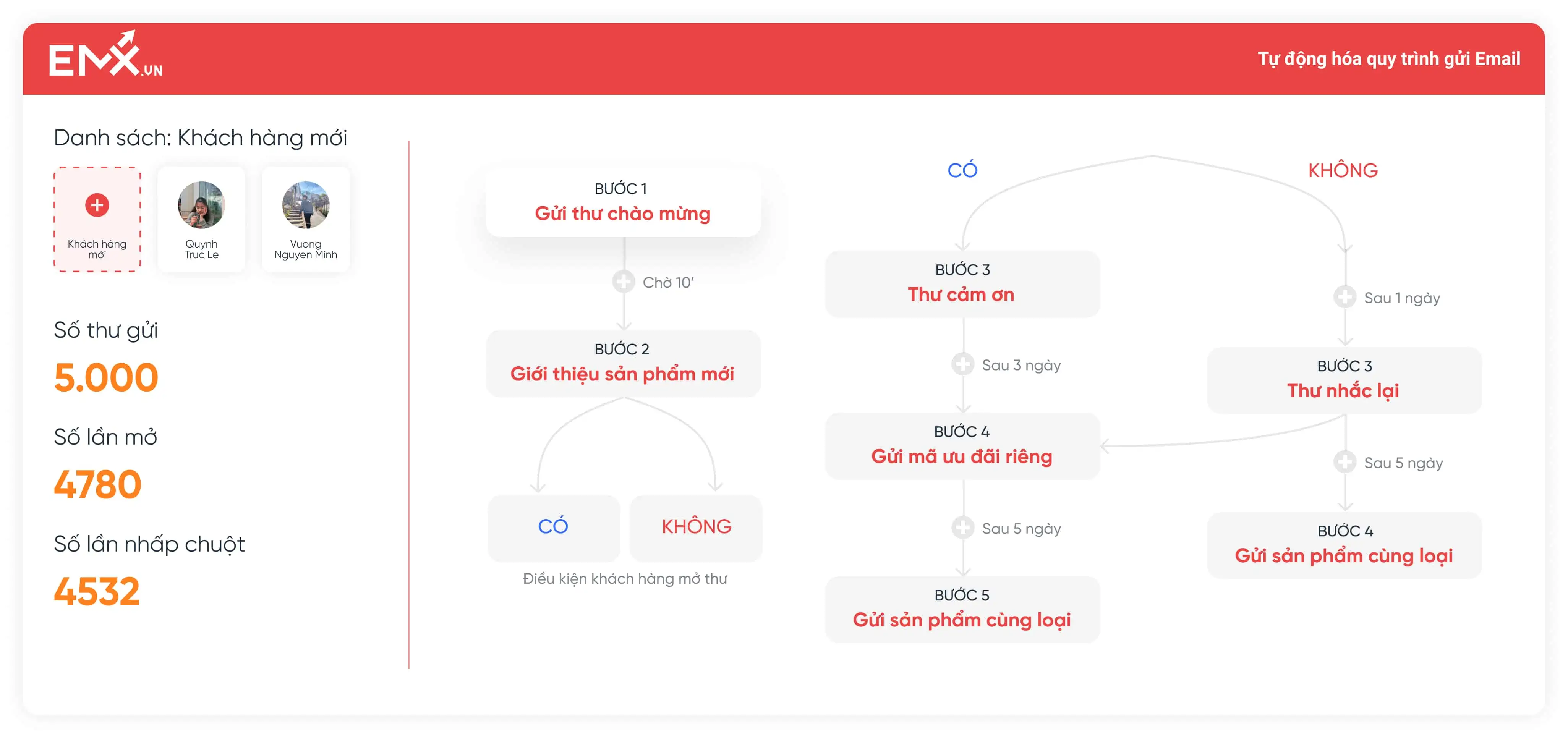The width and height of the screenshot is (1568, 738).
Task: Click the plus icon beside Sau 3 ngày
Action: [962, 364]
